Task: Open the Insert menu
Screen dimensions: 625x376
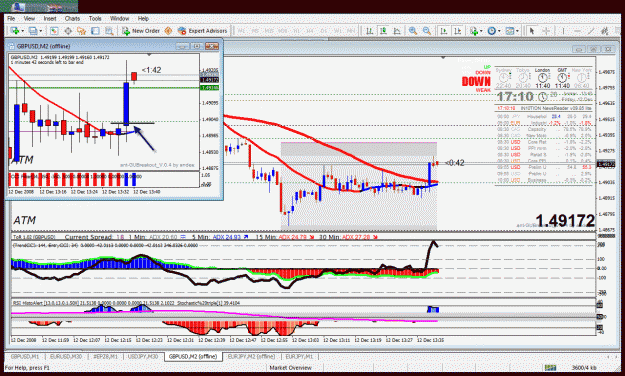Action: (50, 18)
